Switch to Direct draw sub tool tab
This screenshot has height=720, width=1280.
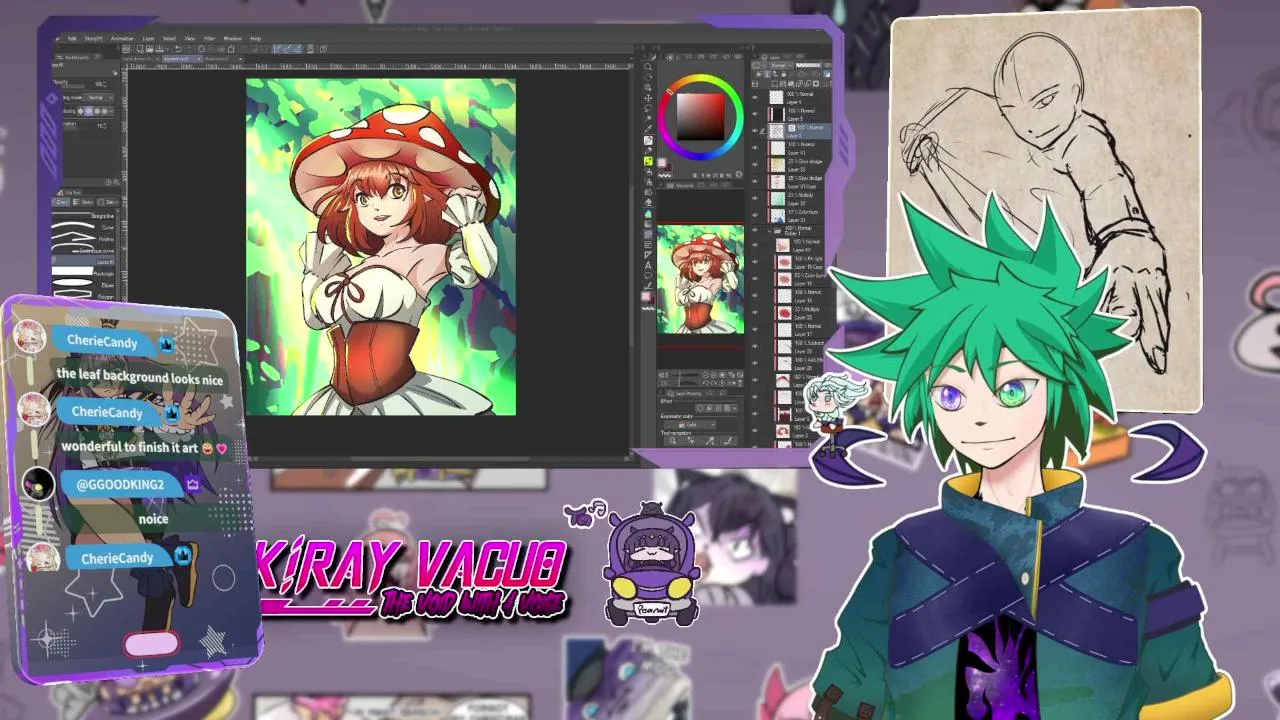[61, 202]
